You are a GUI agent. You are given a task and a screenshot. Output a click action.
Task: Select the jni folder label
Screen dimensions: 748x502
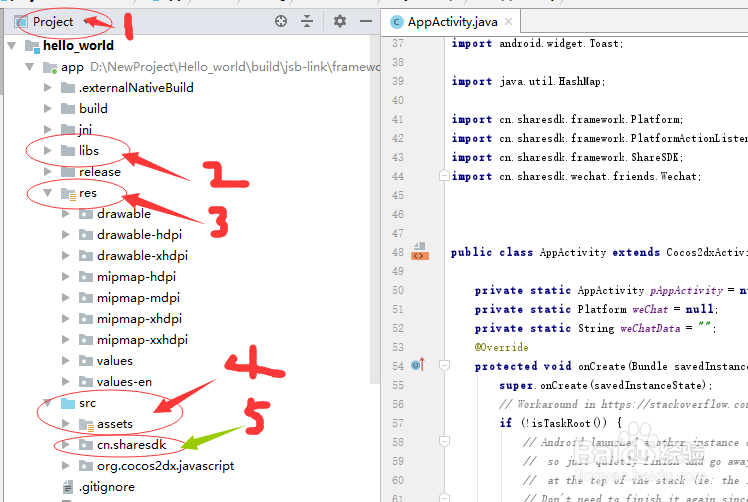click(x=85, y=129)
